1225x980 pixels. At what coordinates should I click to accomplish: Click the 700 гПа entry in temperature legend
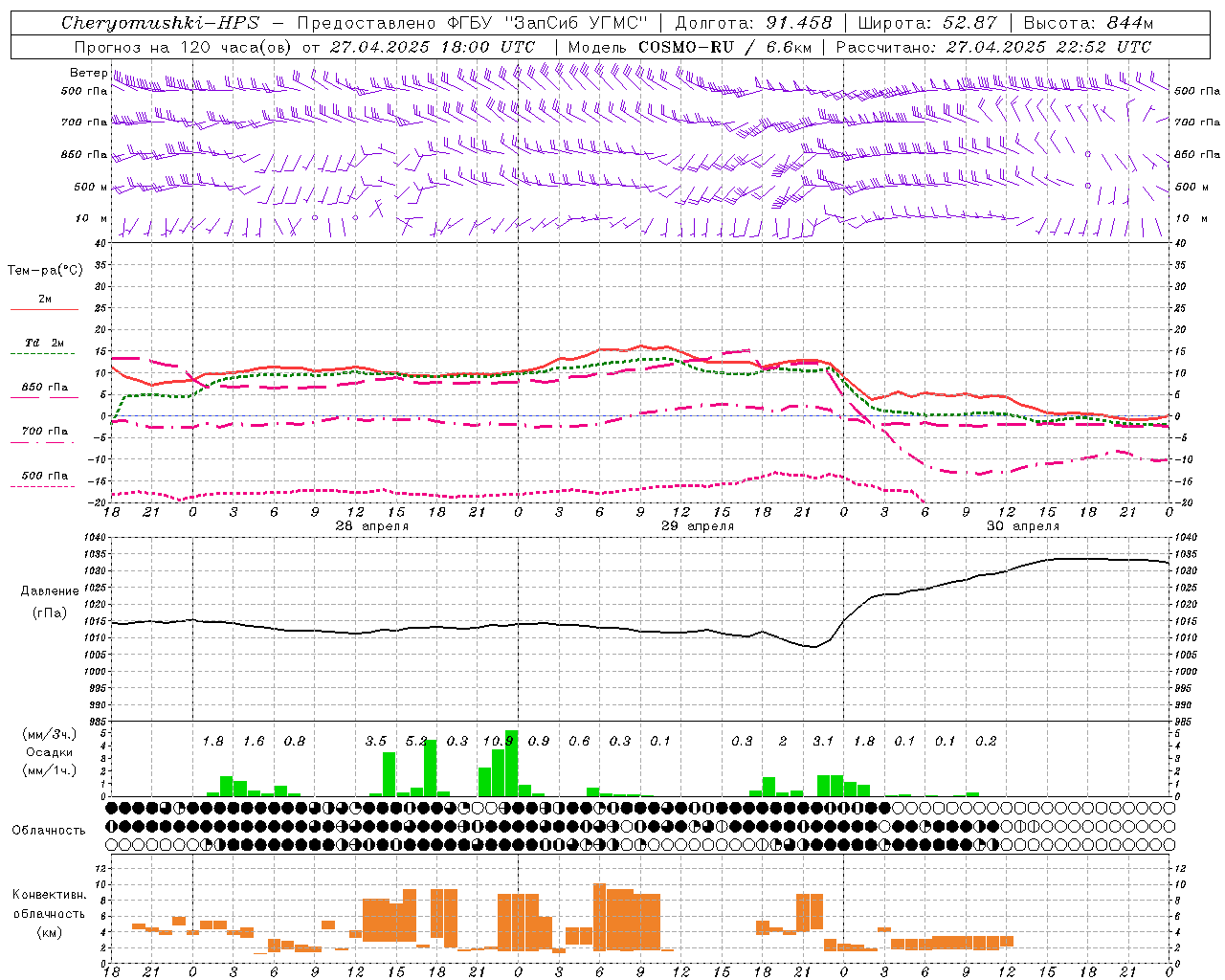[45, 431]
